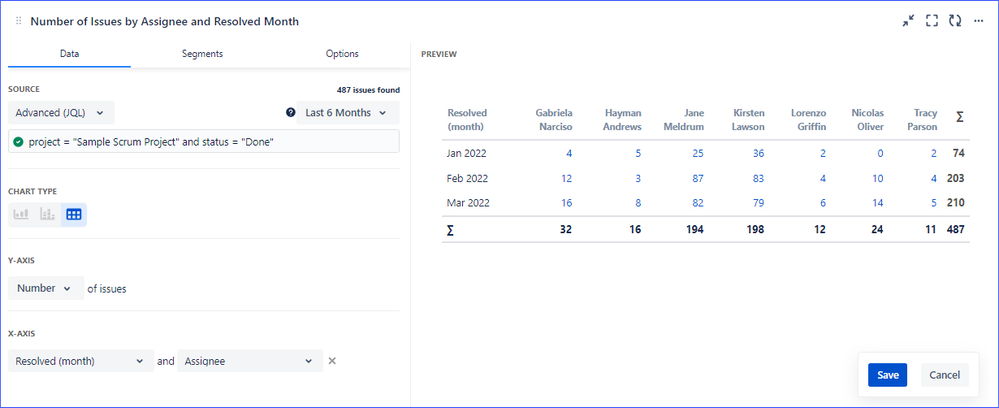This screenshot has height=408, width=999.
Task: Click the Feb 2022 row total 203
Action: [956, 178]
